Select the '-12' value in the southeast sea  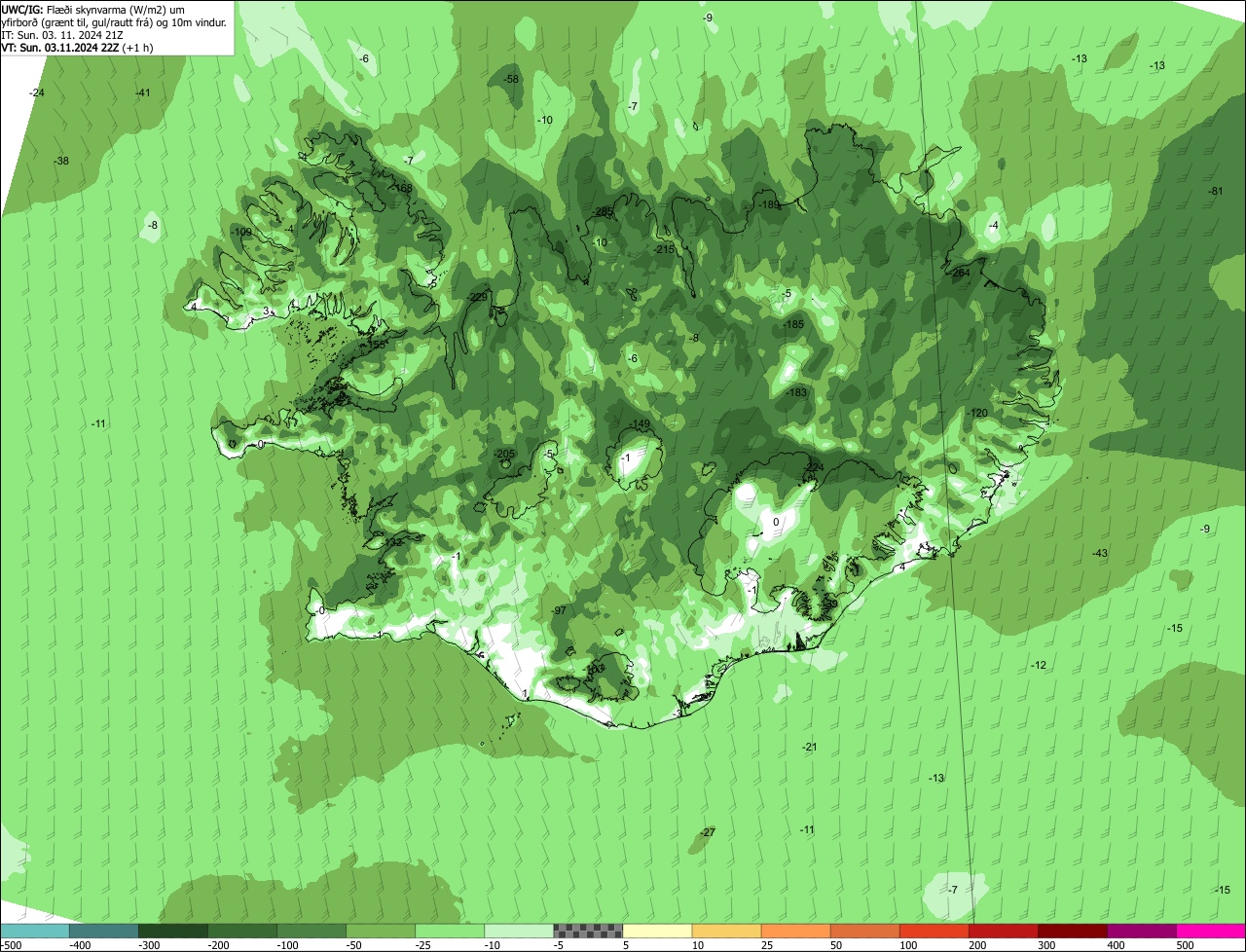(x=1039, y=665)
